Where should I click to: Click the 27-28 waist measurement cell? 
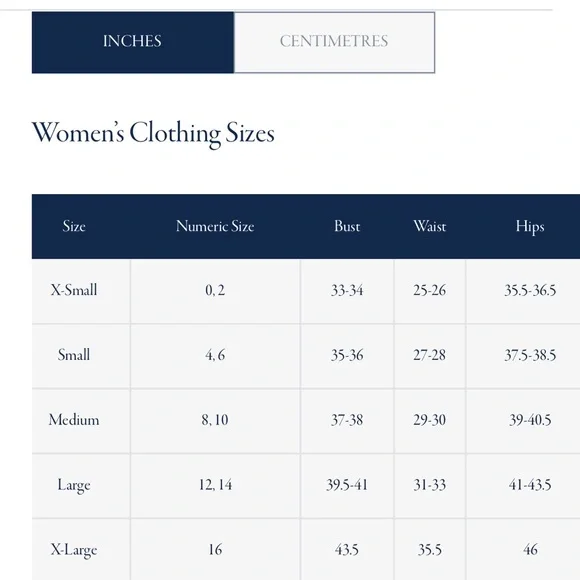click(430, 355)
